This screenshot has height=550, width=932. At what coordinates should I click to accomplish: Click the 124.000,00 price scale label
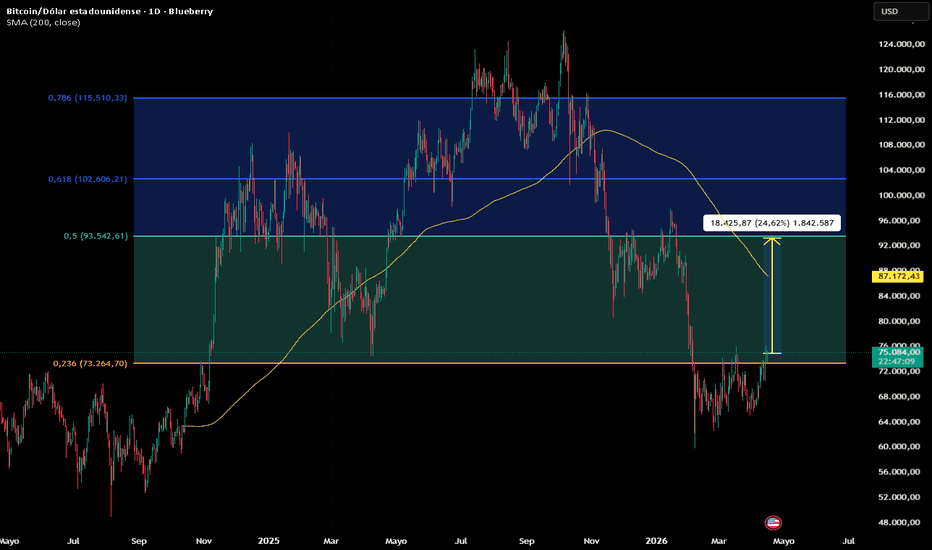[x=901, y=44]
